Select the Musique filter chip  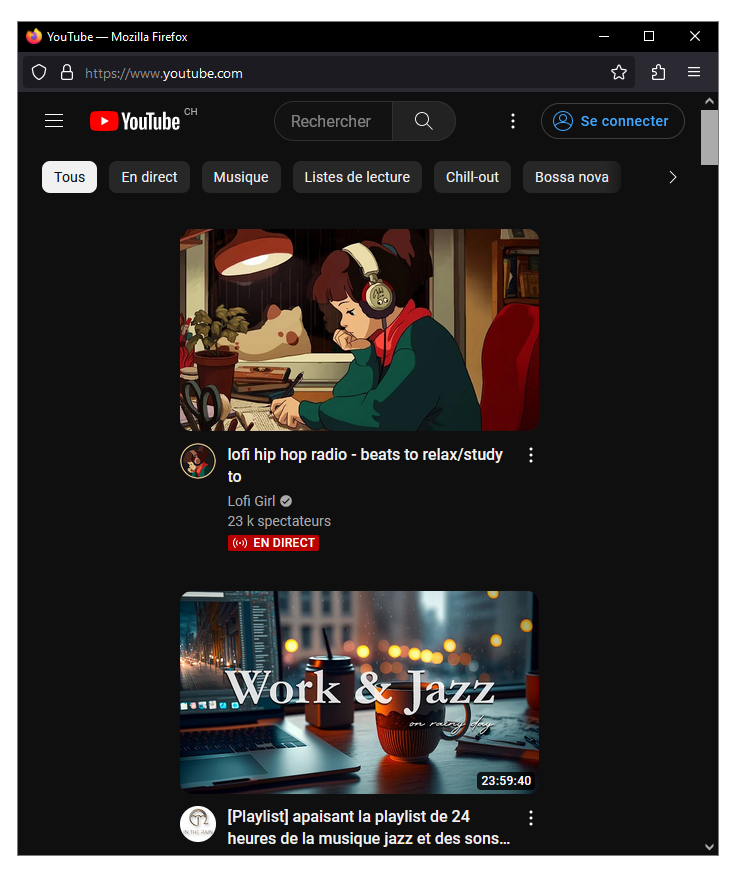(241, 177)
